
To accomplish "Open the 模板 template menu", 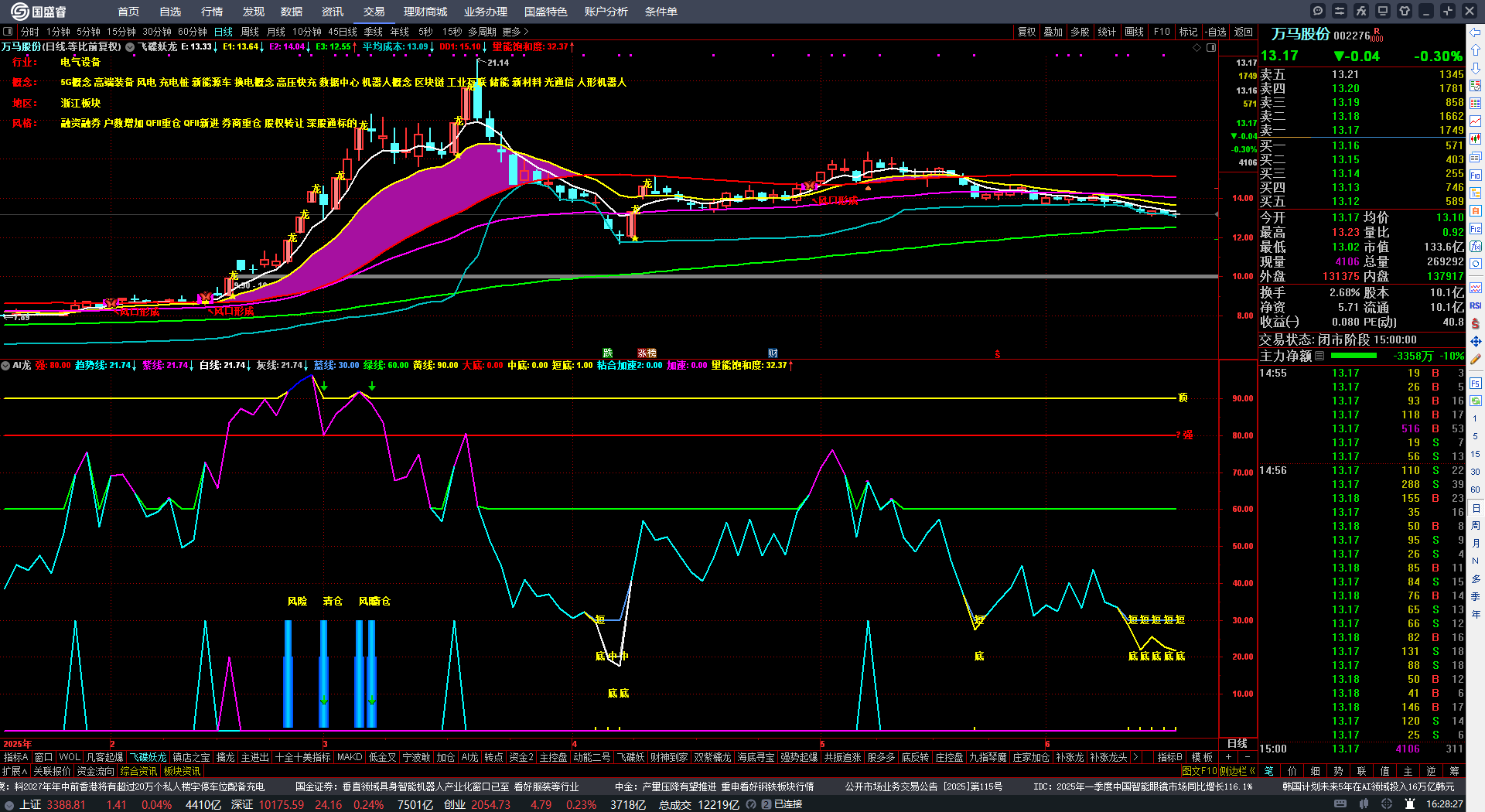I will click(1202, 757).
